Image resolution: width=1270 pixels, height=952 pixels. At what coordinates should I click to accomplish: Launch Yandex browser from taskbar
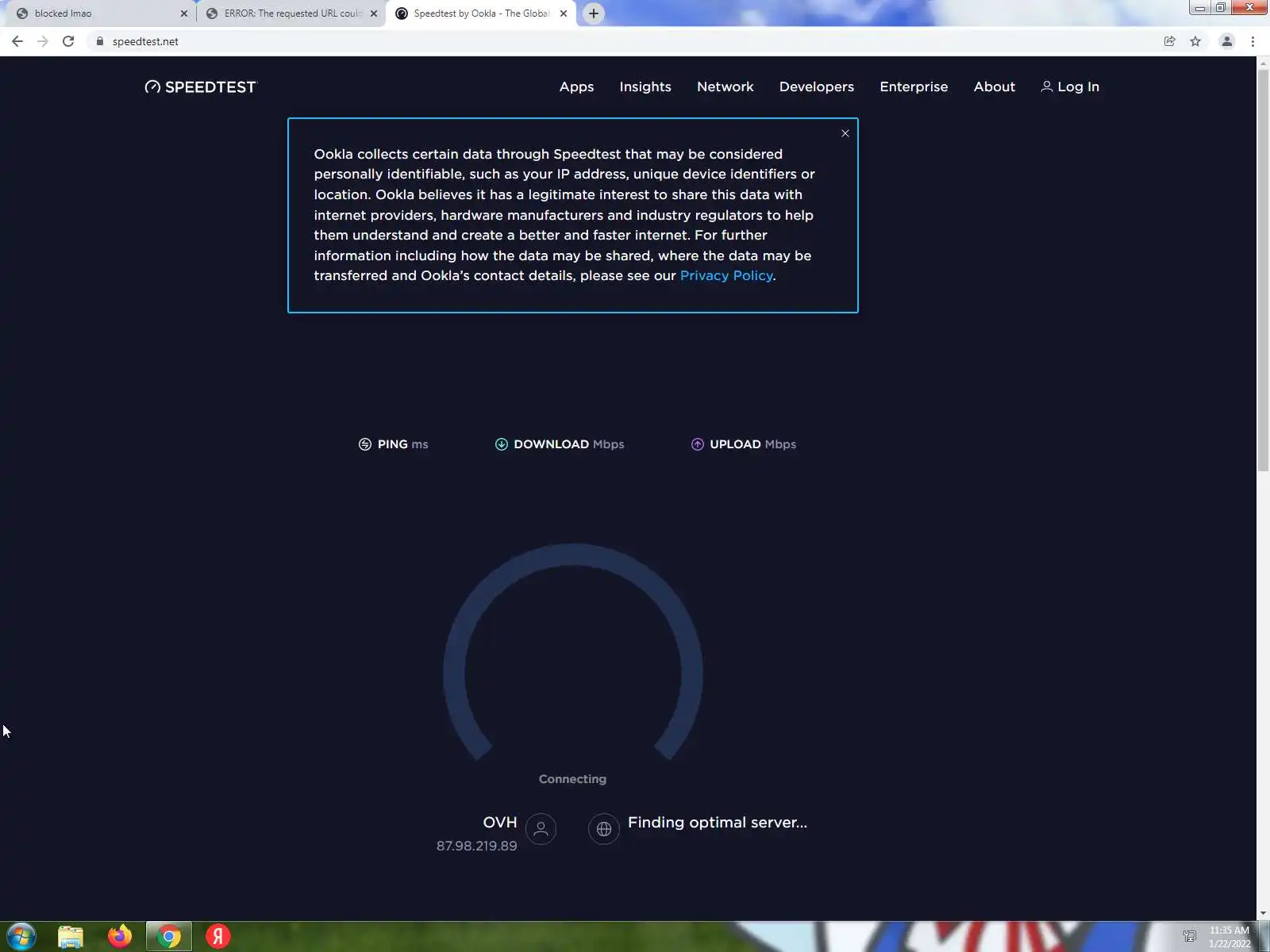click(218, 937)
